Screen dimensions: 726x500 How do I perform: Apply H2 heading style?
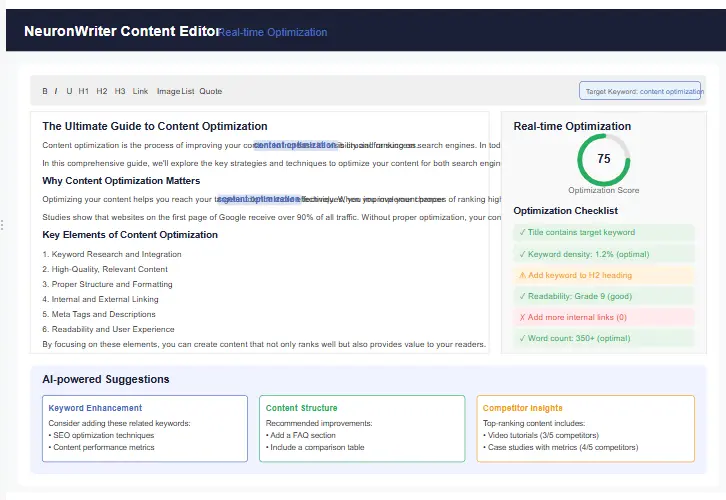[102, 91]
